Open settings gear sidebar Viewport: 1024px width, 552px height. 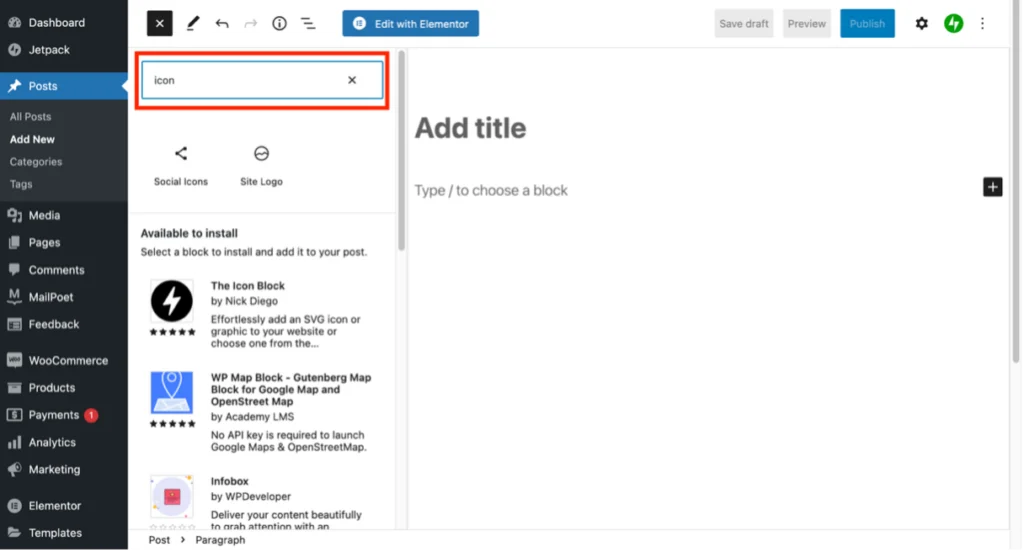click(x=921, y=24)
